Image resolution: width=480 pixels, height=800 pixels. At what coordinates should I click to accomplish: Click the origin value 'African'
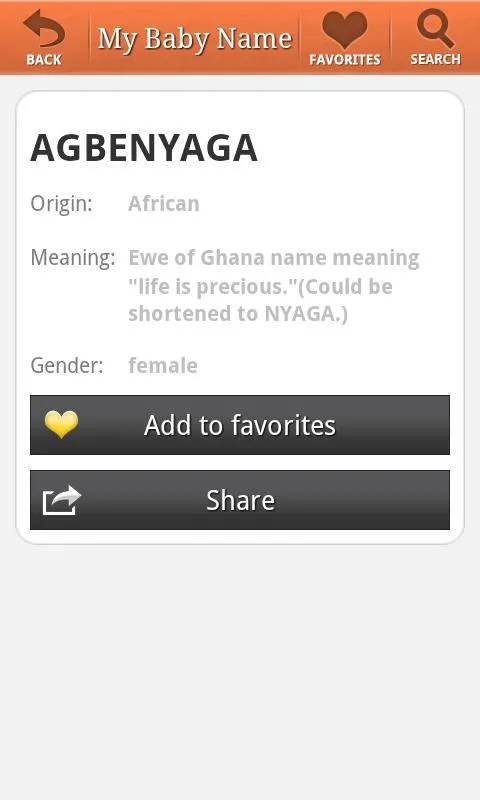tap(164, 204)
